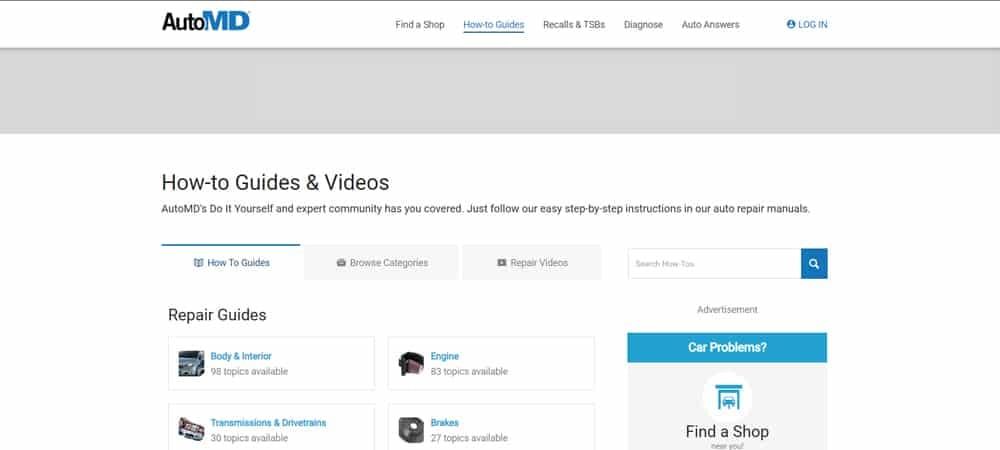Image resolution: width=1000 pixels, height=450 pixels.
Task: Open How-to Guides in the navigation
Action: 494,25
